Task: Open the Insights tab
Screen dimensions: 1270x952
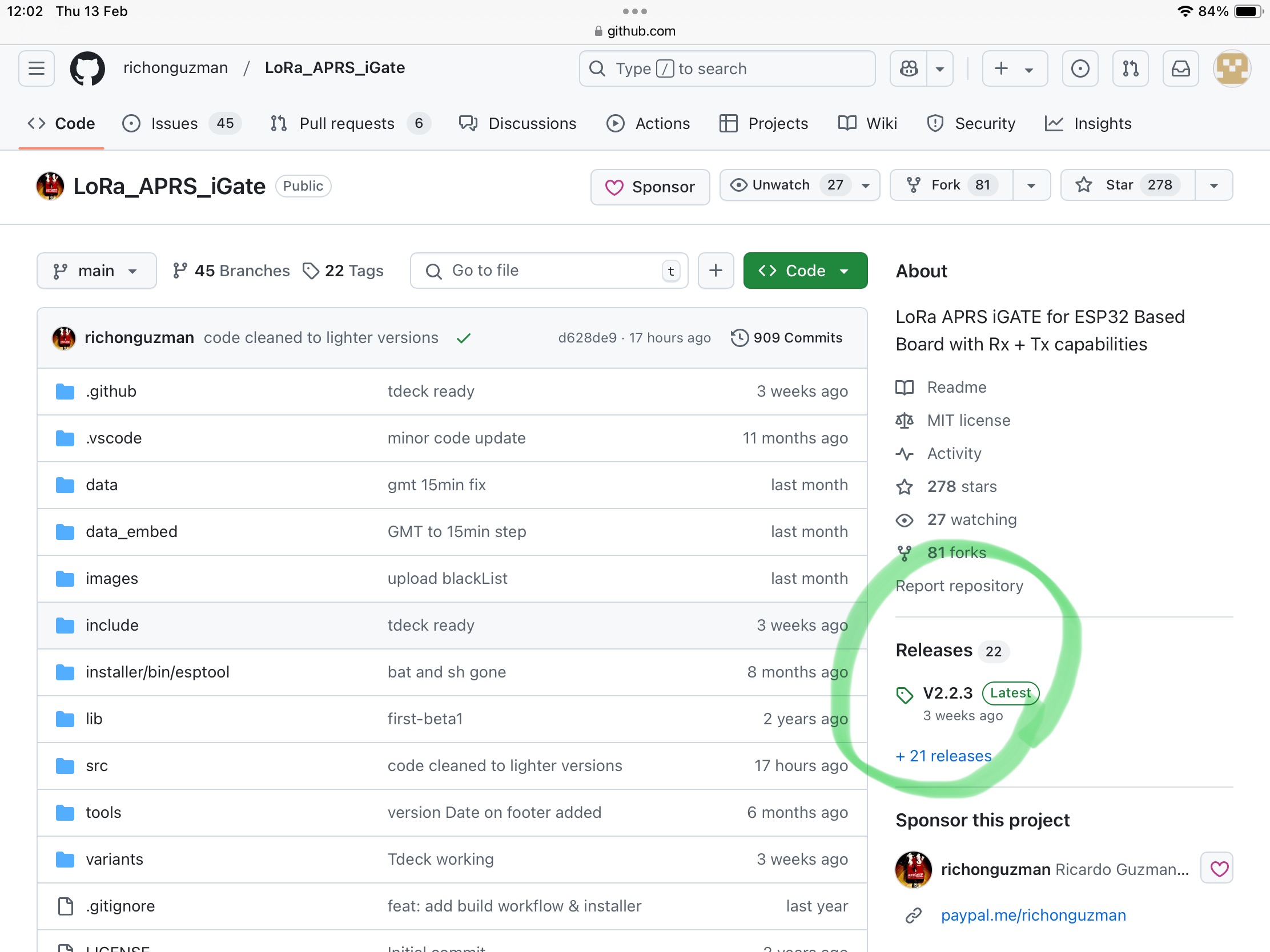Action: click(1088, 123)
